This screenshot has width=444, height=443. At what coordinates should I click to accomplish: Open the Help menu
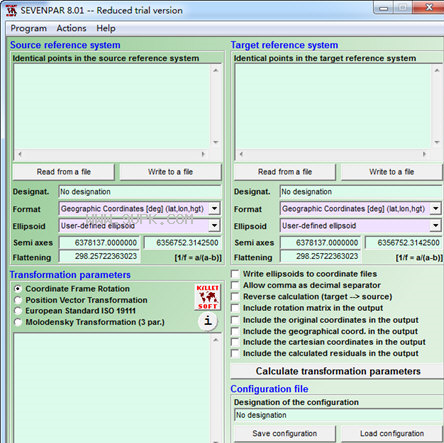[x=106, y=28]
